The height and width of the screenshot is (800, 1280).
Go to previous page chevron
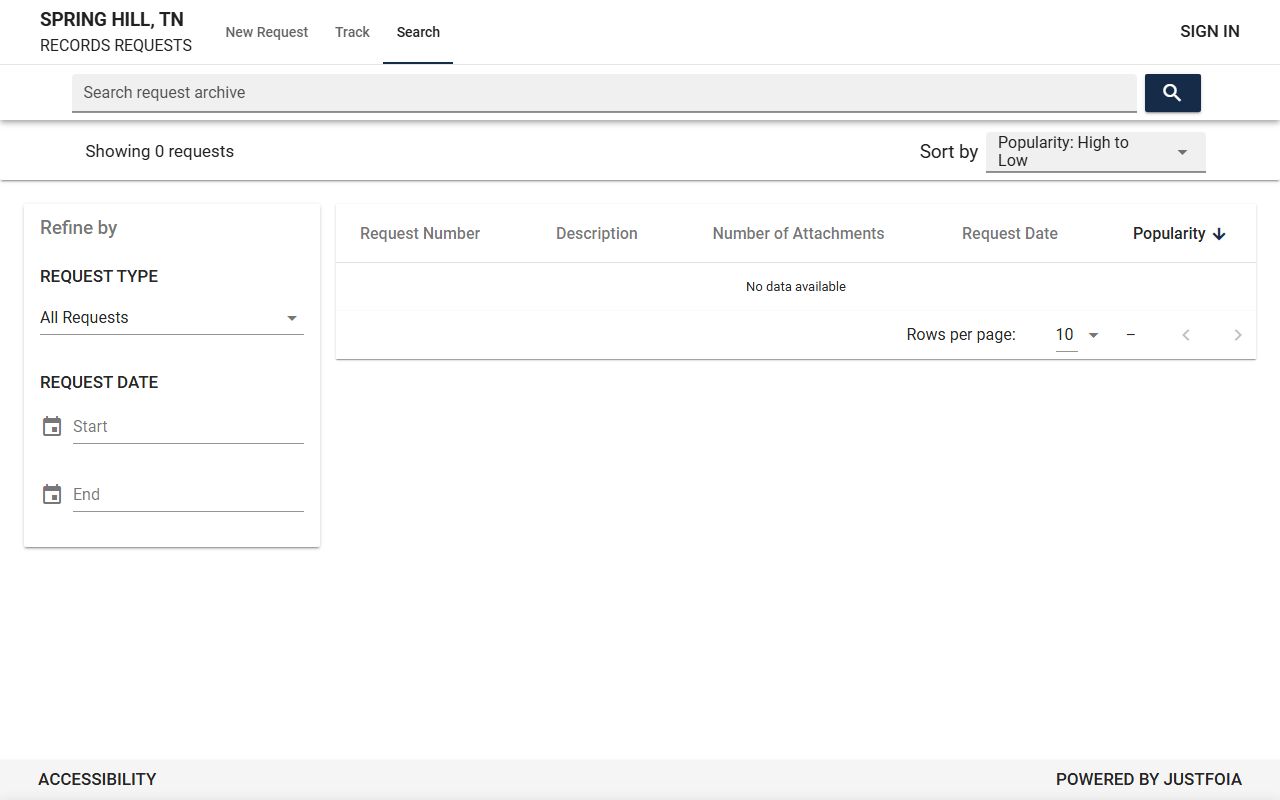[x=1186, y=335]
